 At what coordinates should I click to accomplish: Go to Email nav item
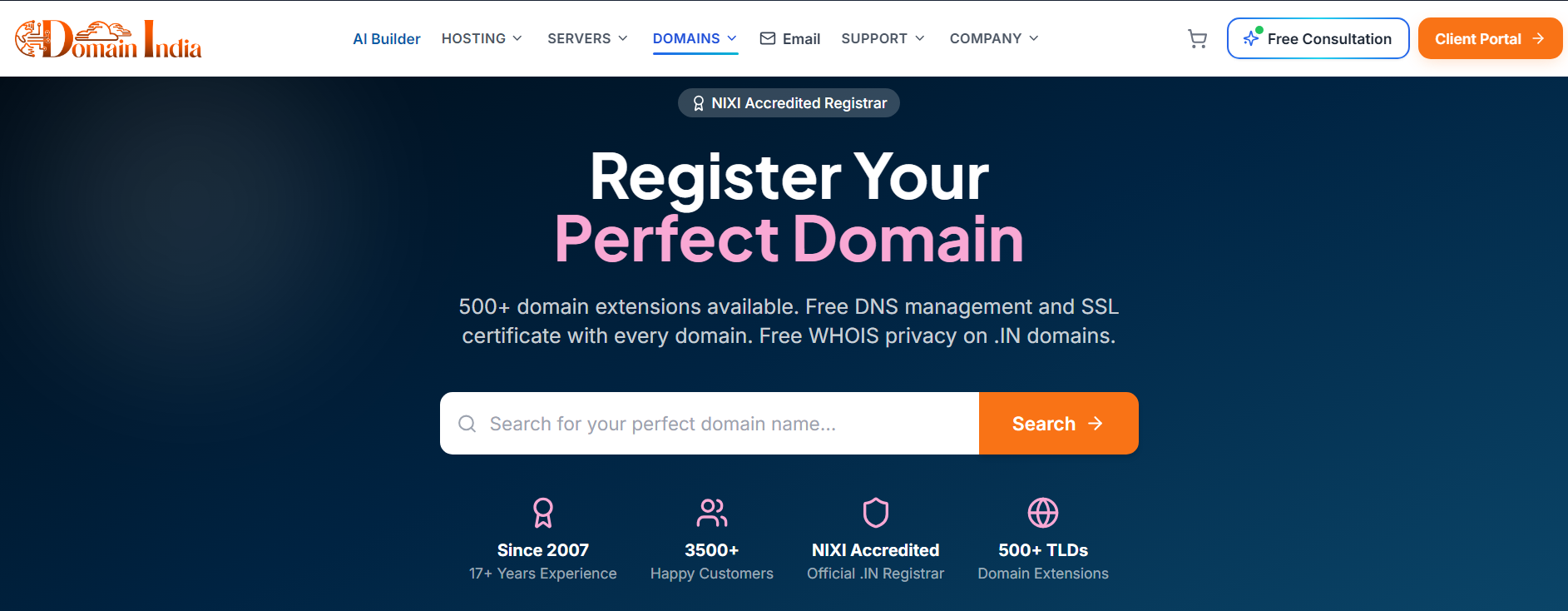pos(790,39)
